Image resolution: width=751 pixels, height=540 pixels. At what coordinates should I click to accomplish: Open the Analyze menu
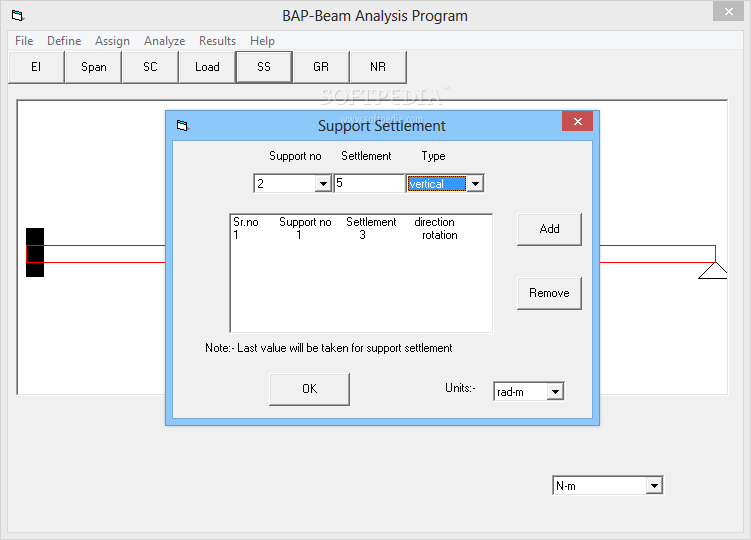pyautogui.click(x=164, y=41)
